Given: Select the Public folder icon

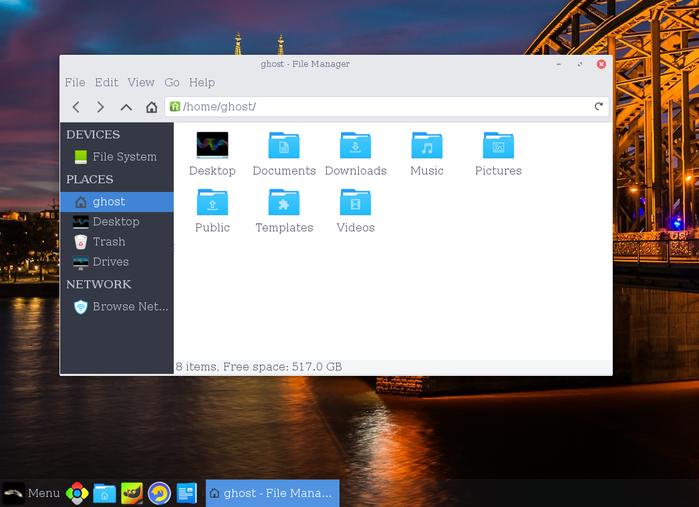Looking at the screenshot, I should (212, 203).
